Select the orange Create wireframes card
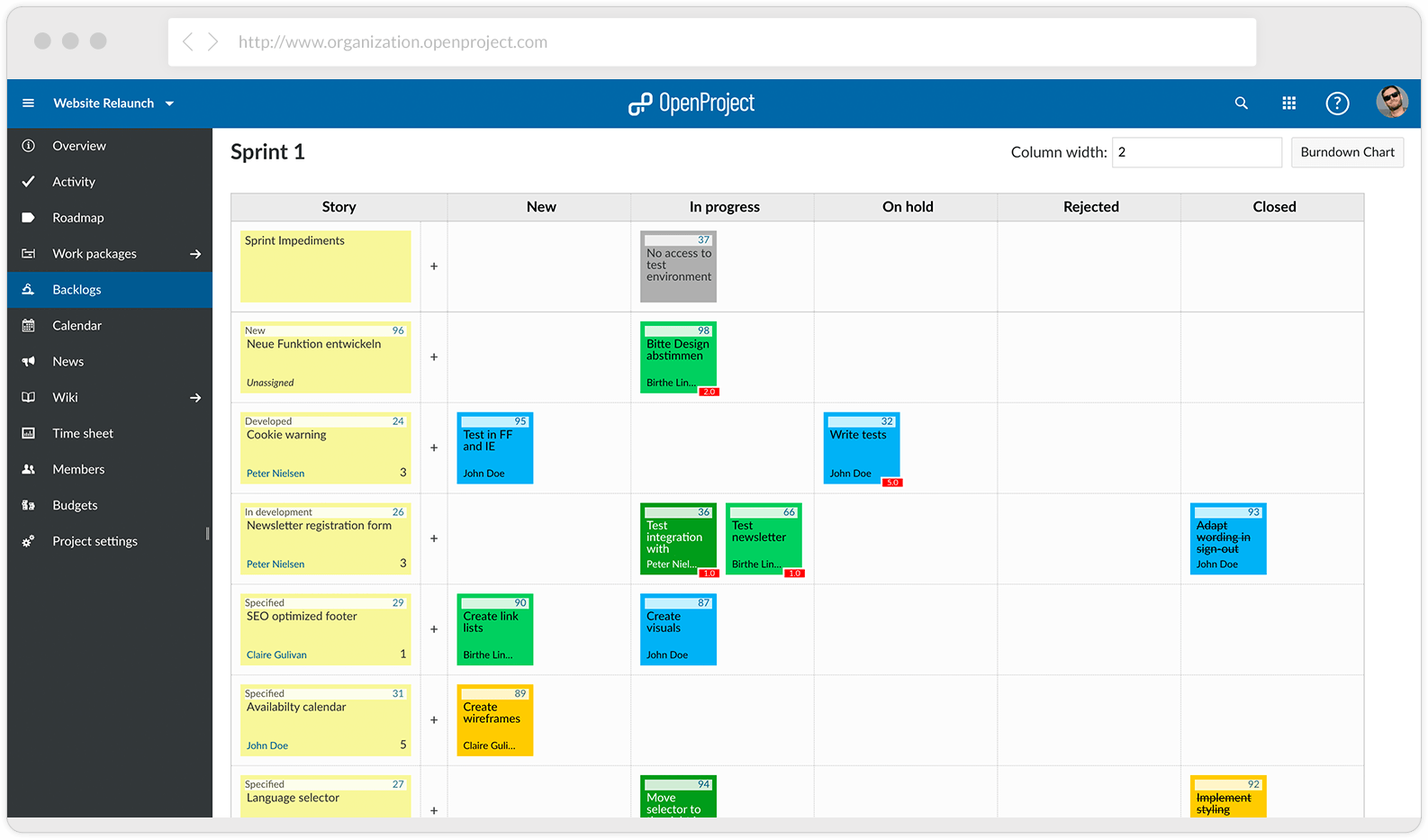This screenshot has height=840, width=1428. [x=494, y=719]
